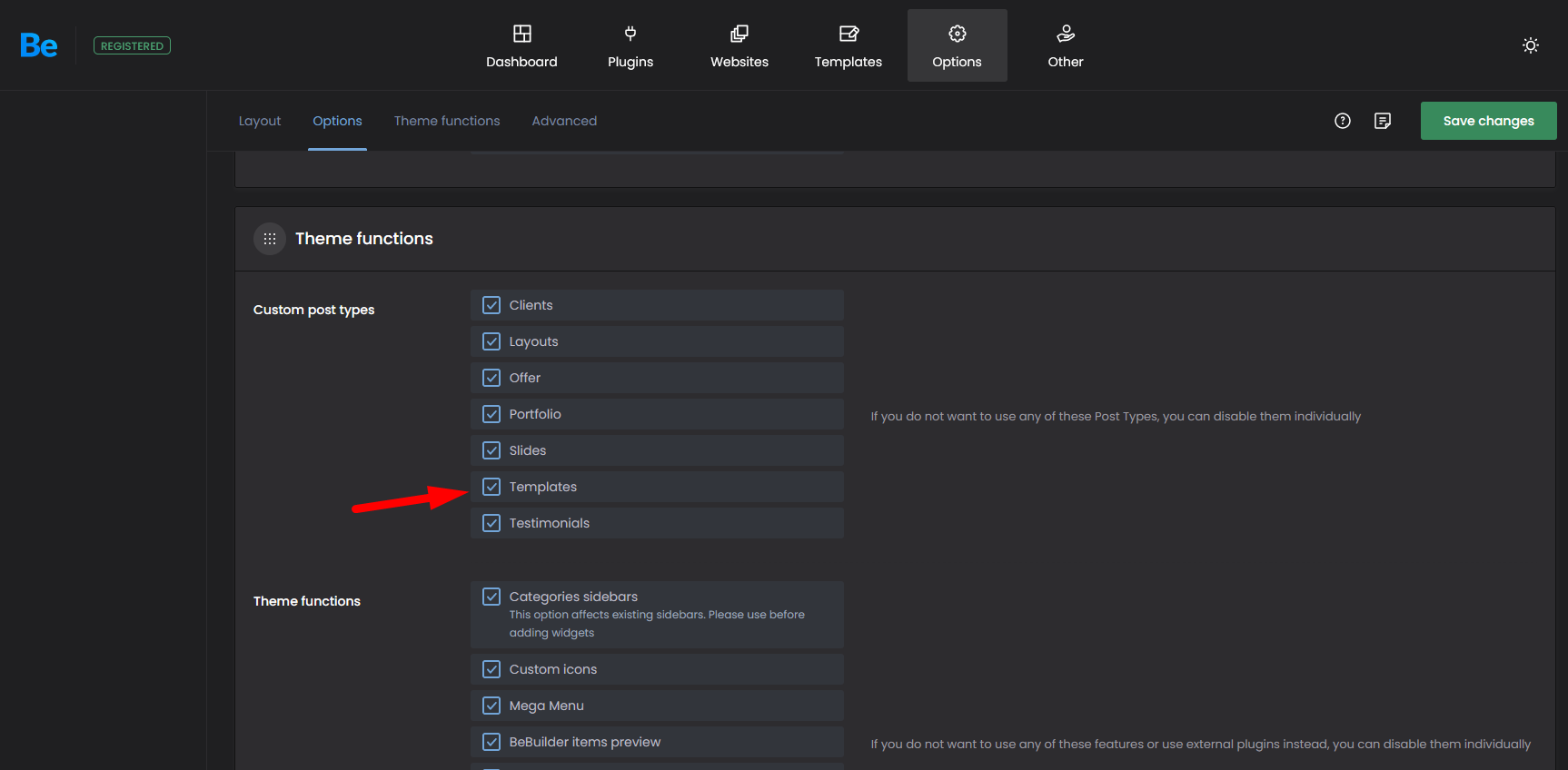Uncheck the Offer post type
Screen dimensions: 1568x770
491,378
